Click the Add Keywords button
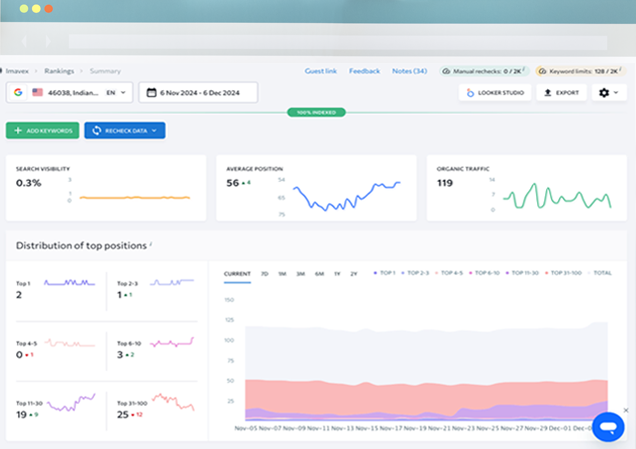The width and height of the screenshot is (636, 449). [x=43, y=130]
